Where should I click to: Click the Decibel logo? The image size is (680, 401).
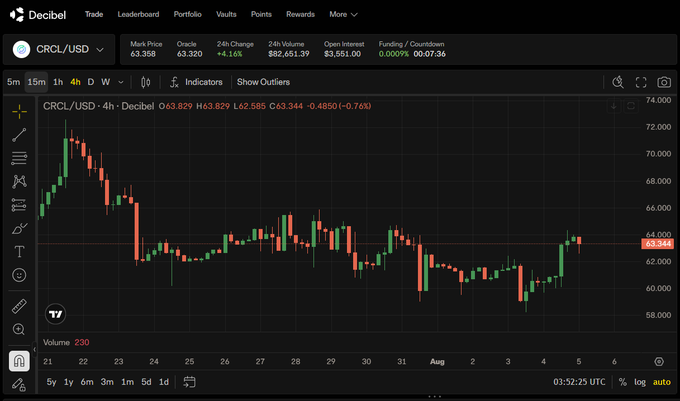coord(38,15)
